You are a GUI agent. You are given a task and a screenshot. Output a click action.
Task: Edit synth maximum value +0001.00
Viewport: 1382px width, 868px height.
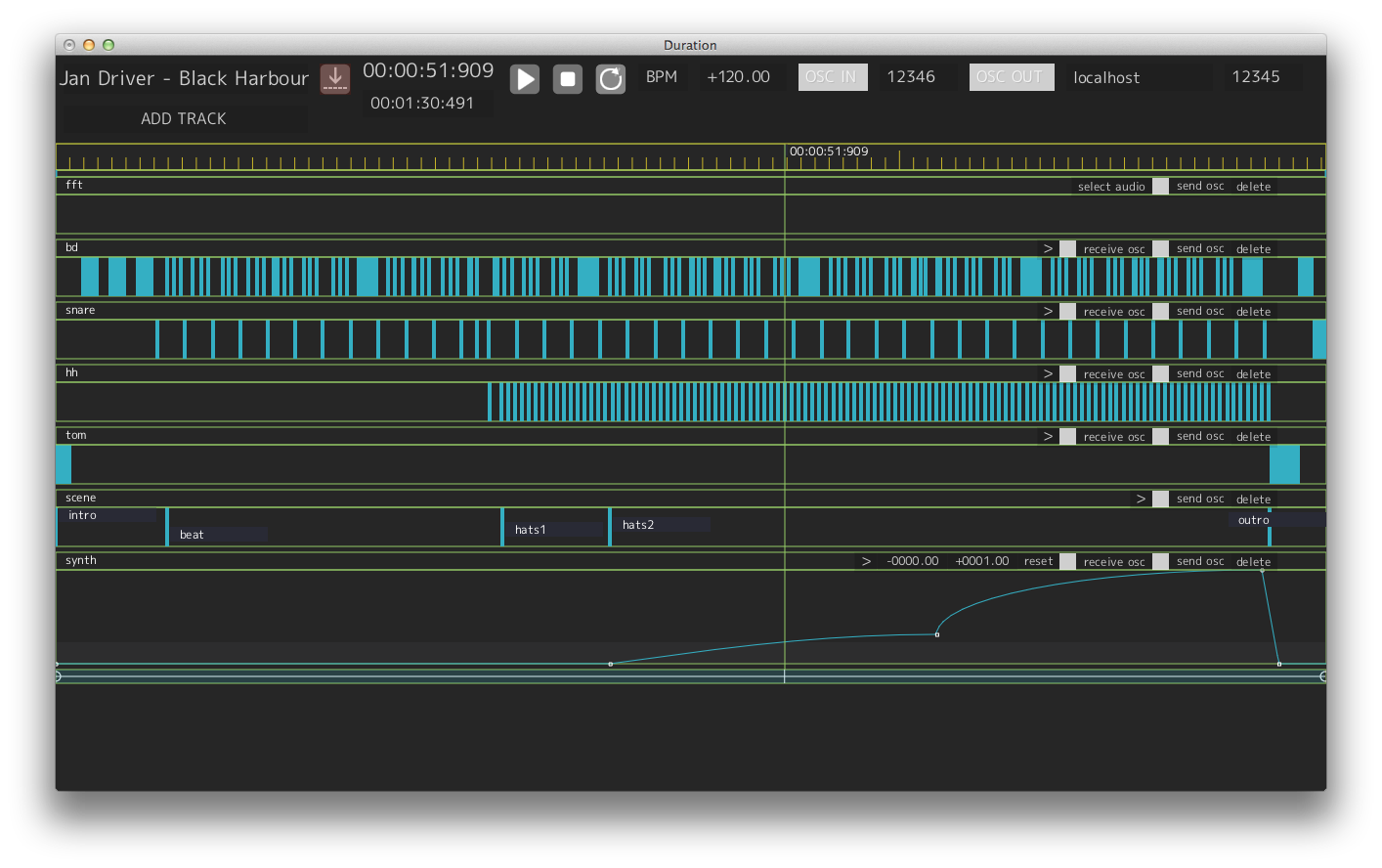[982, 562]
